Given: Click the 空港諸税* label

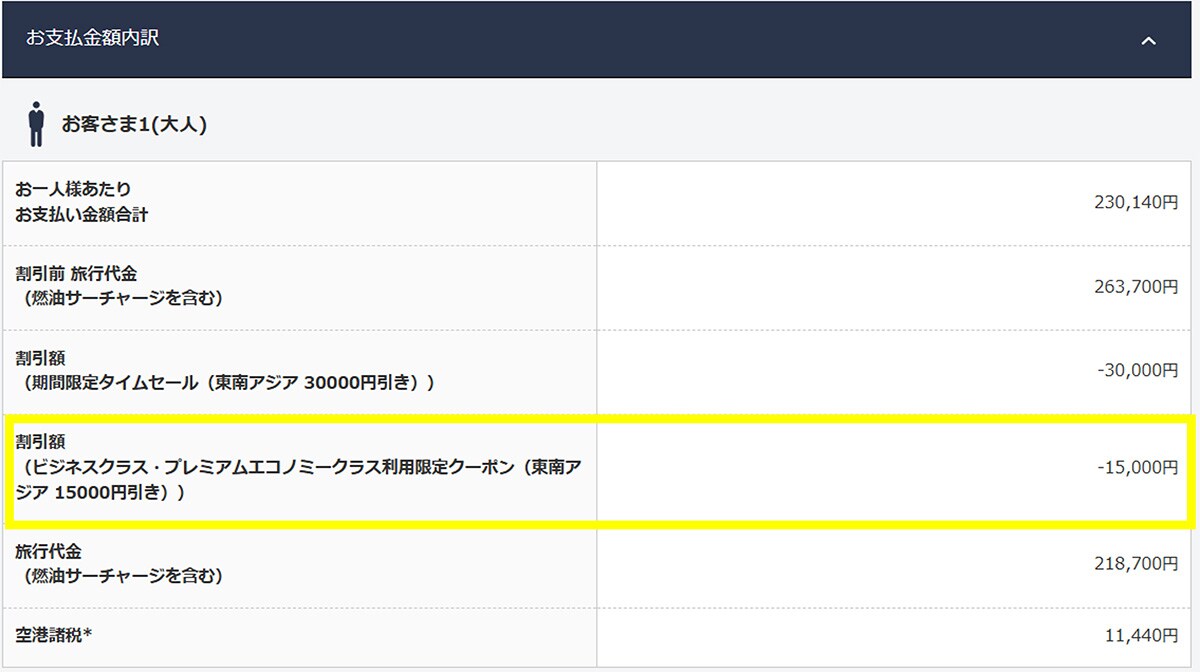Looking at the screenshot, I should click(53, 635).
